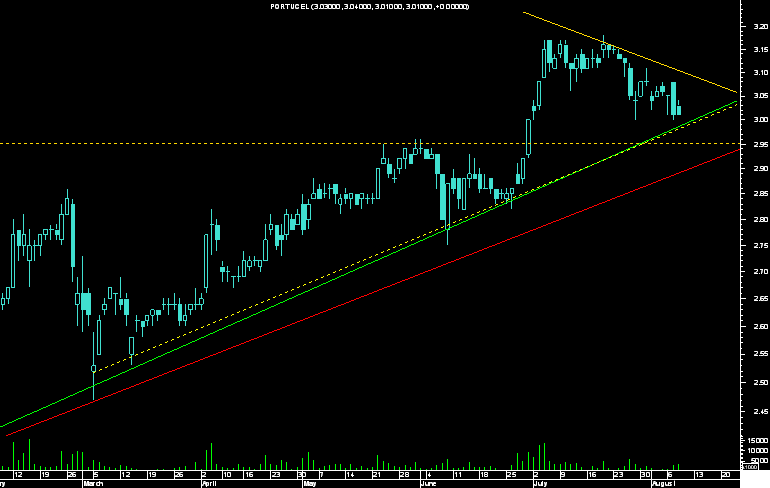Click the date label 14 in May
The width and height of the screenshot is (770, 488).
click(x=350, y=475)
